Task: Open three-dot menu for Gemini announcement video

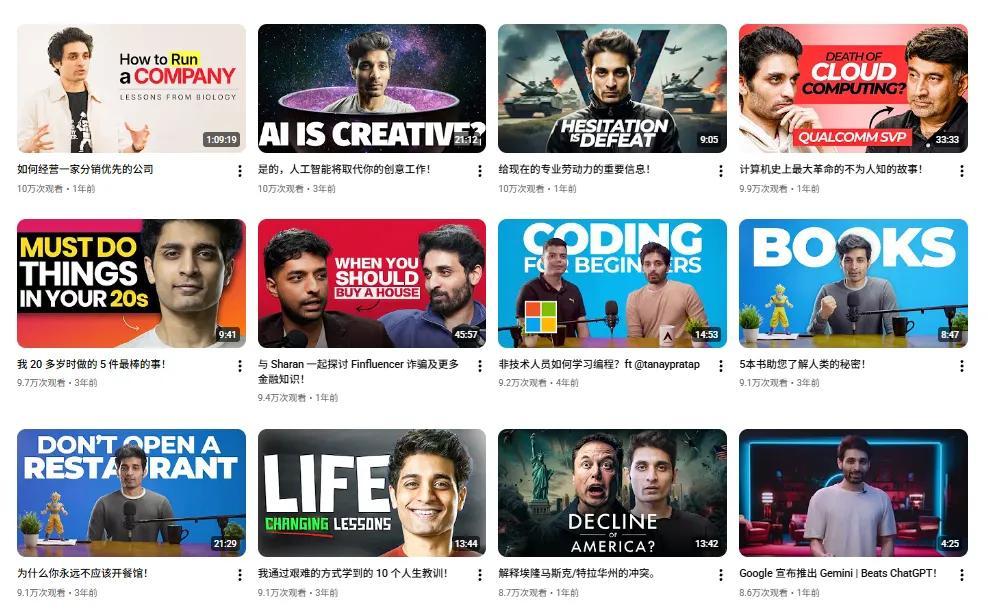Action: coord(962,575)
